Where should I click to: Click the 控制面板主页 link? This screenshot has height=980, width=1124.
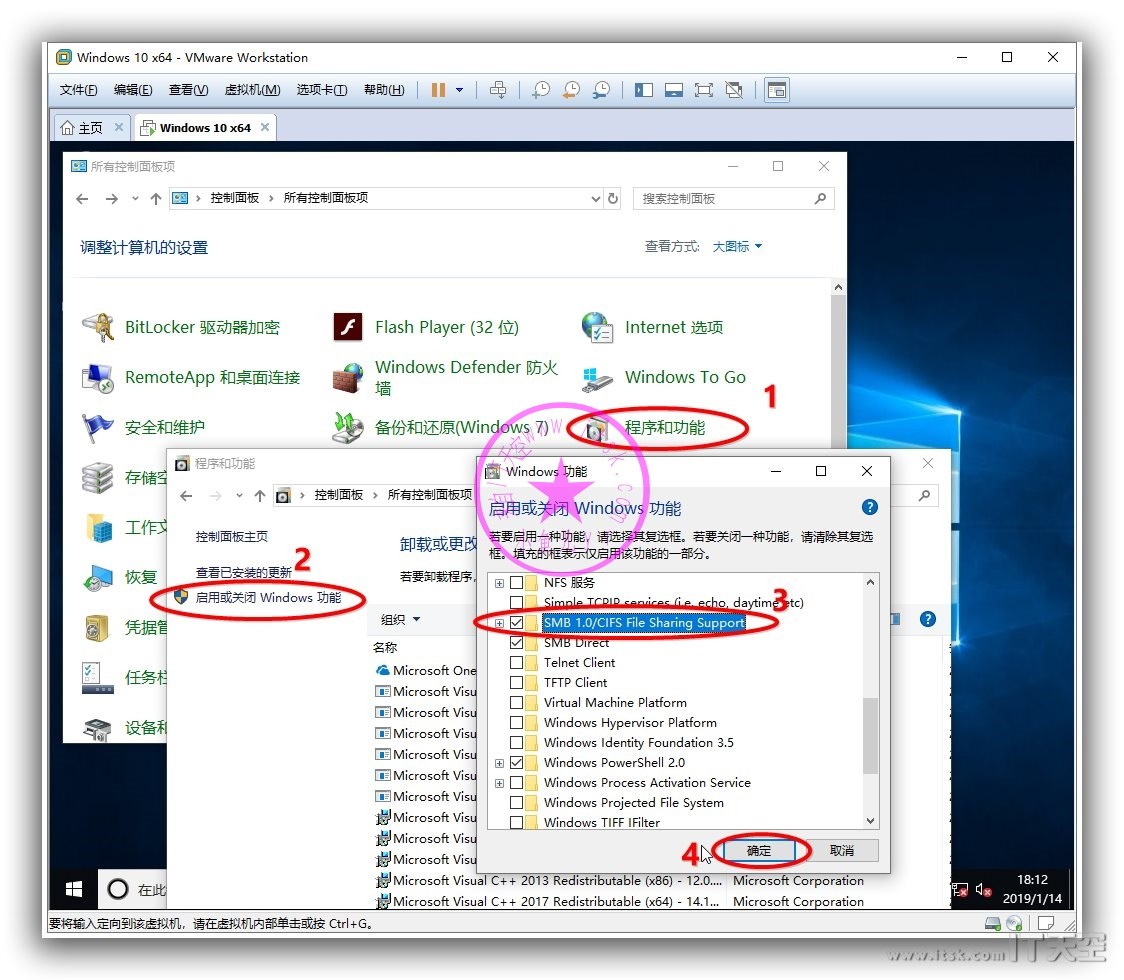[232, 536]
